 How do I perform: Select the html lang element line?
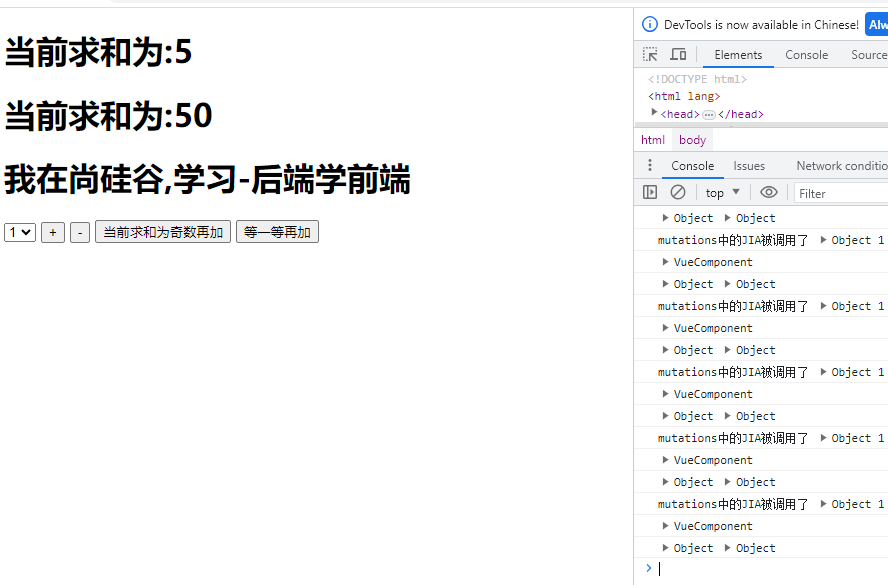(684, 96)
